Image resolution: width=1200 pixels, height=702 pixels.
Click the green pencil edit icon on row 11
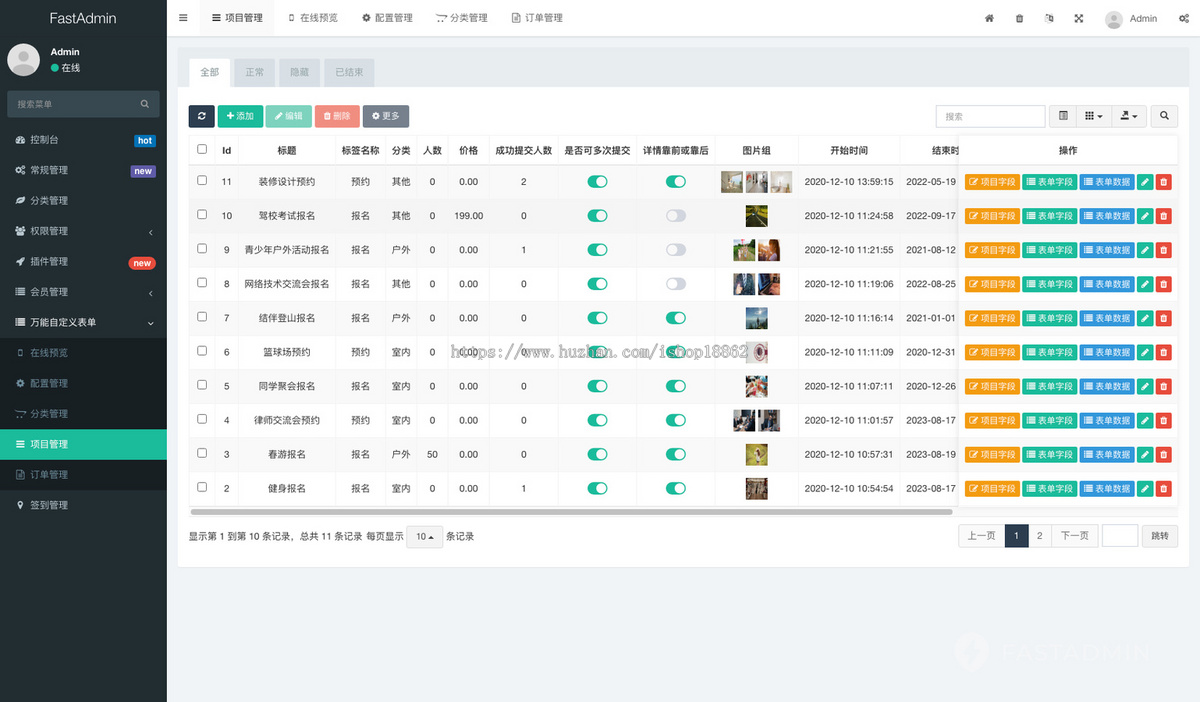[x=1145, y=181]
